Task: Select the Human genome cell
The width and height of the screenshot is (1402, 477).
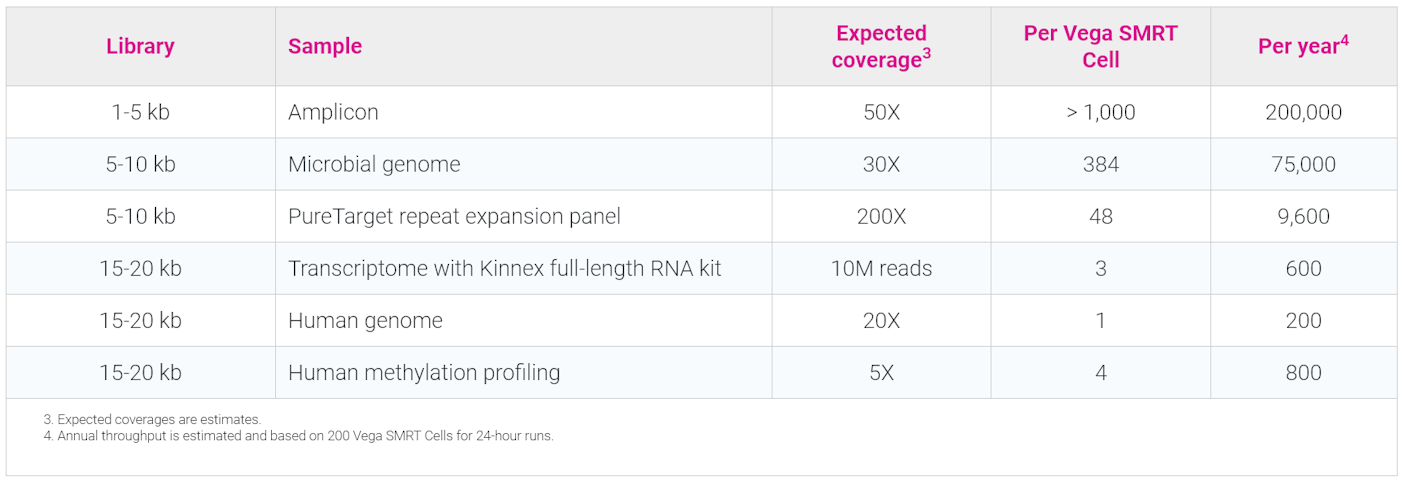Action: click(x=365, y=320)
